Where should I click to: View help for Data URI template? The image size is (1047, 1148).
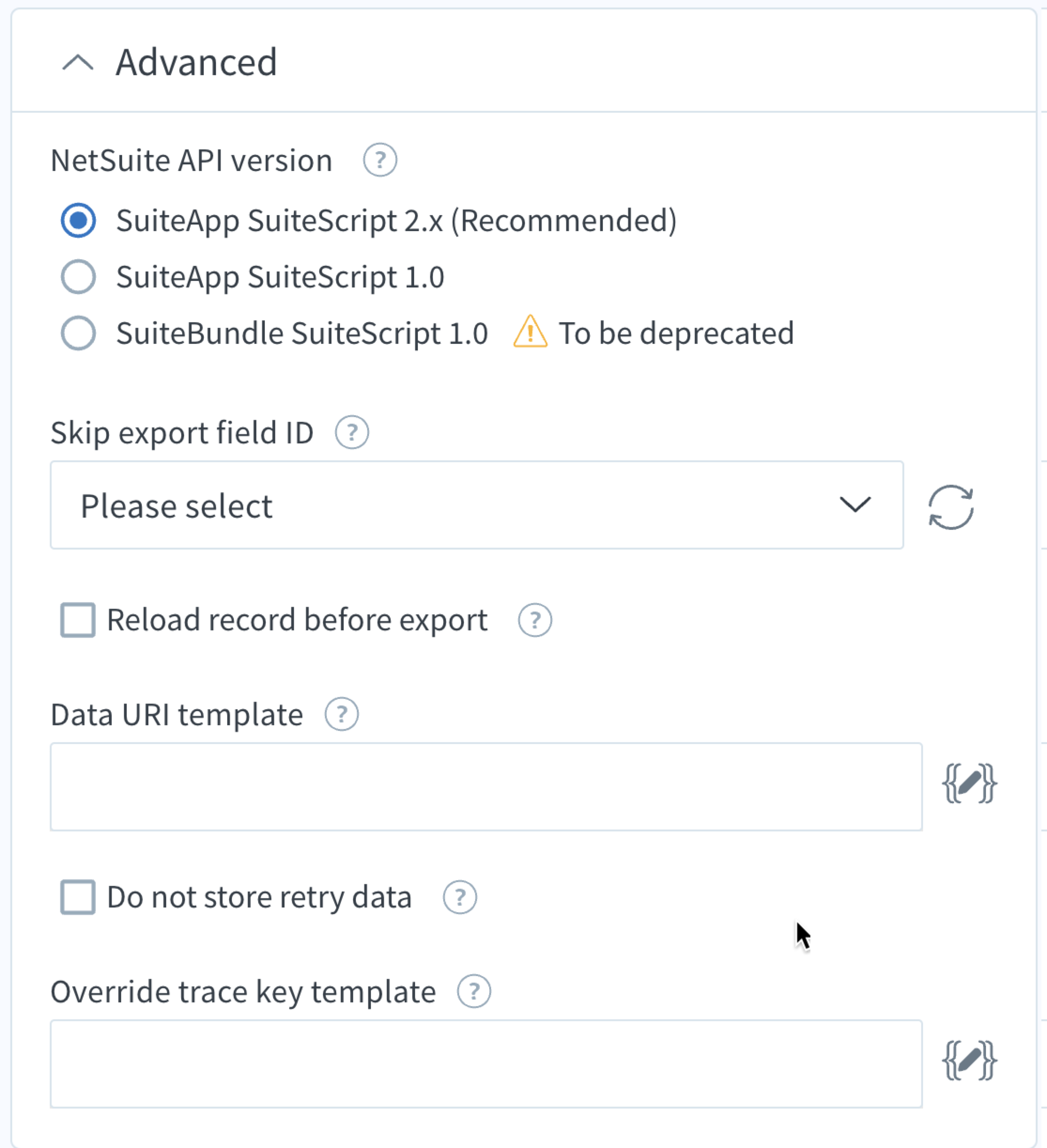tap(342, 714)
